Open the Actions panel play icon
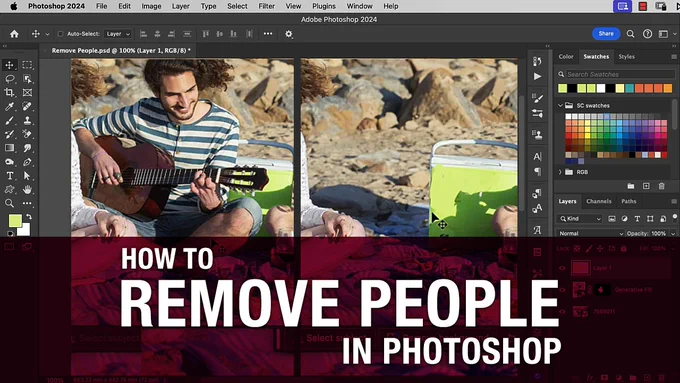The image size is (680, 383). point(537,76)
